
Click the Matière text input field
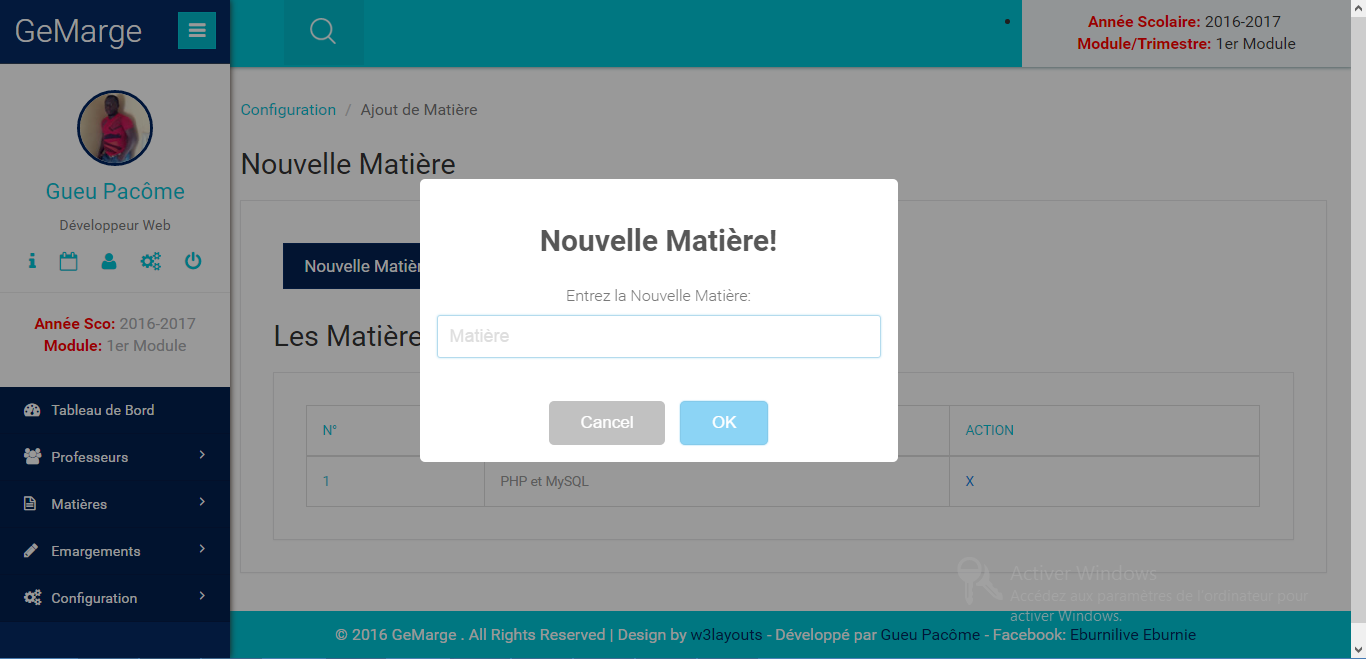coord(658,336)
